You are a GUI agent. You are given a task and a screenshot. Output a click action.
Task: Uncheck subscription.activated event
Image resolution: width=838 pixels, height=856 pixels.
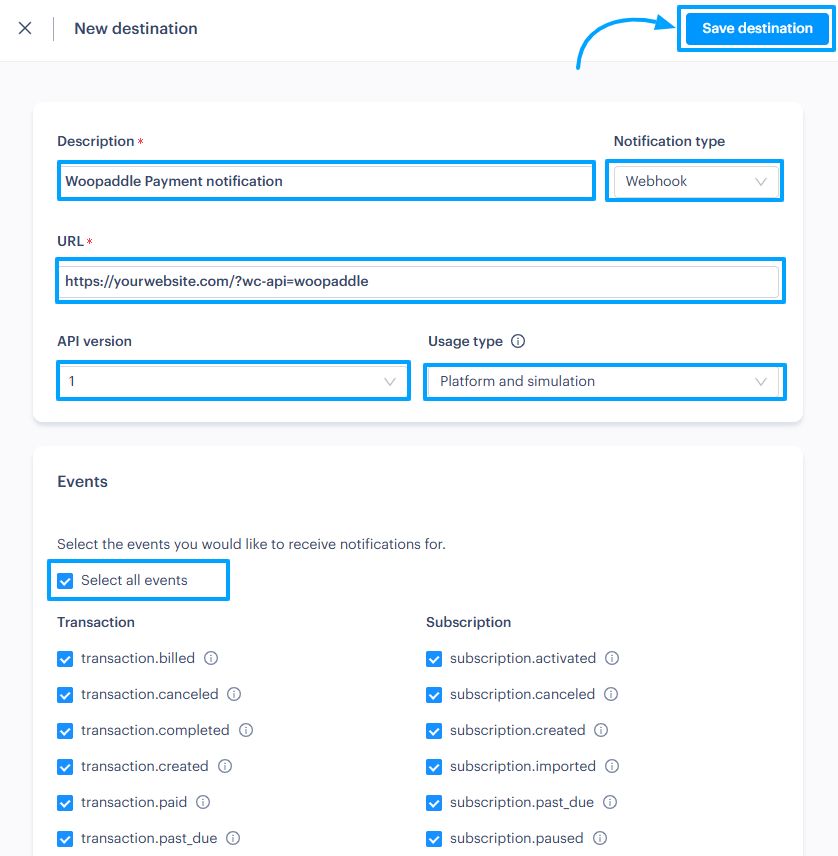click(x=434, y=659)
